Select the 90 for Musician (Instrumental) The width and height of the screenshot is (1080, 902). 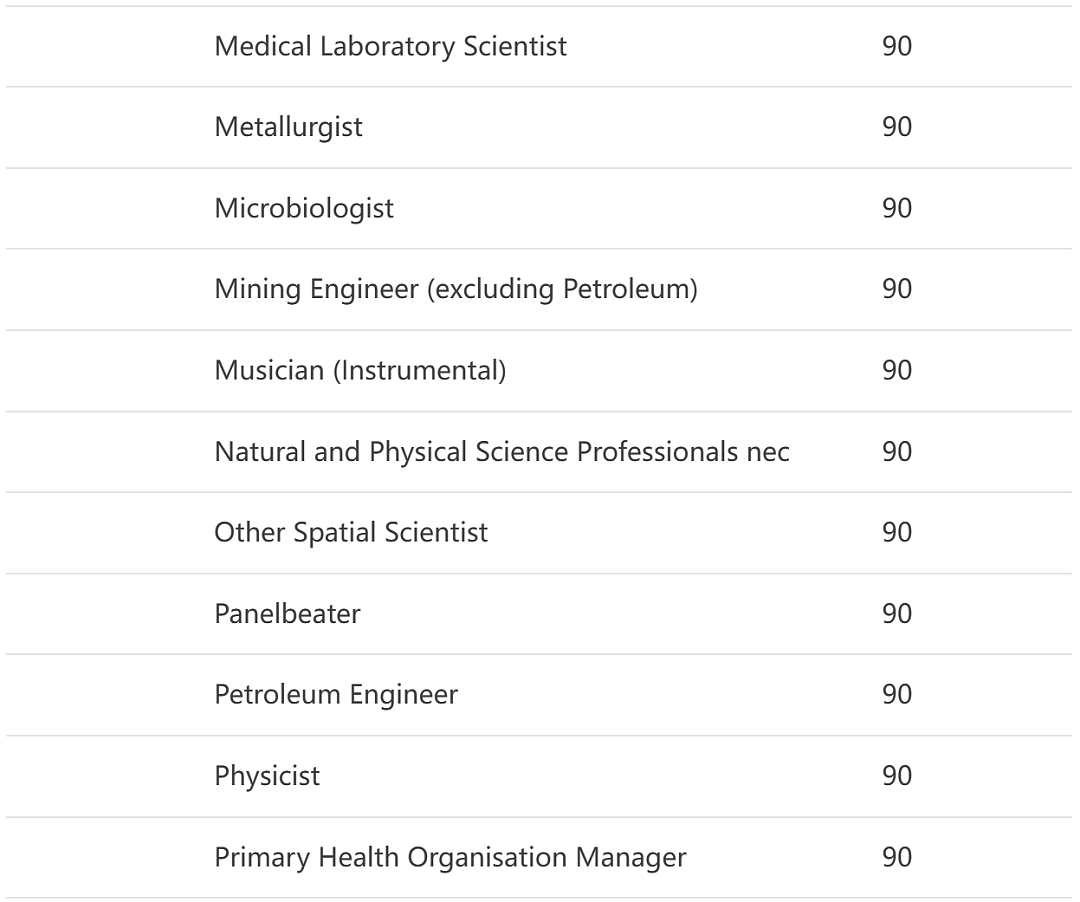pos(897,370)
